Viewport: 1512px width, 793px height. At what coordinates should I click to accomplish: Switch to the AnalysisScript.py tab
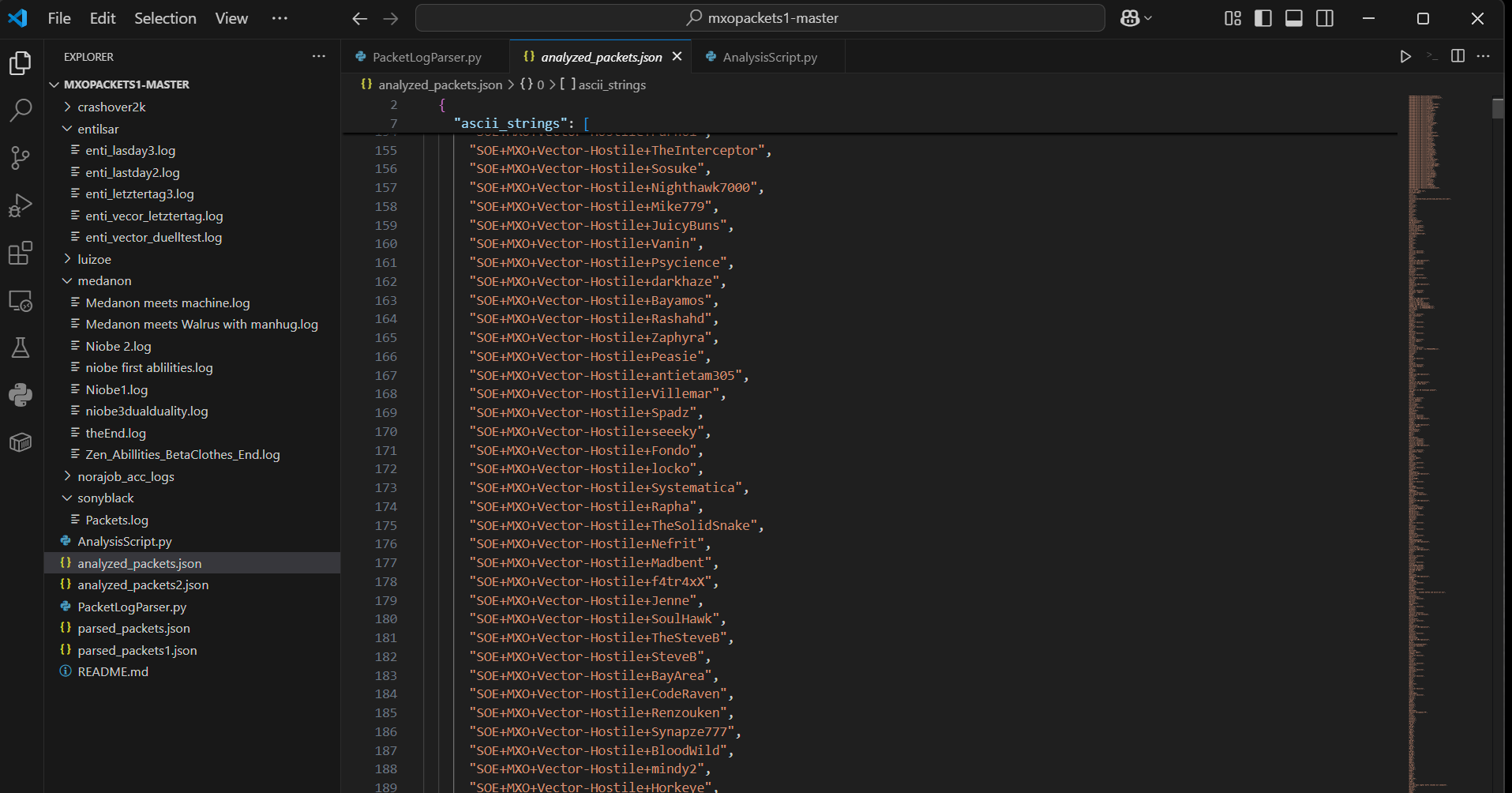(x=769, y=57)
